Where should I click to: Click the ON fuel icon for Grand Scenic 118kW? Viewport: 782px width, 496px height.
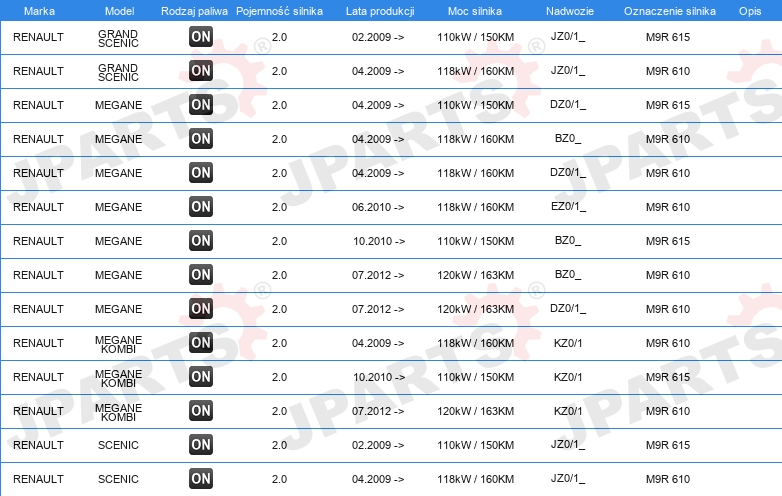coord(201,71)
